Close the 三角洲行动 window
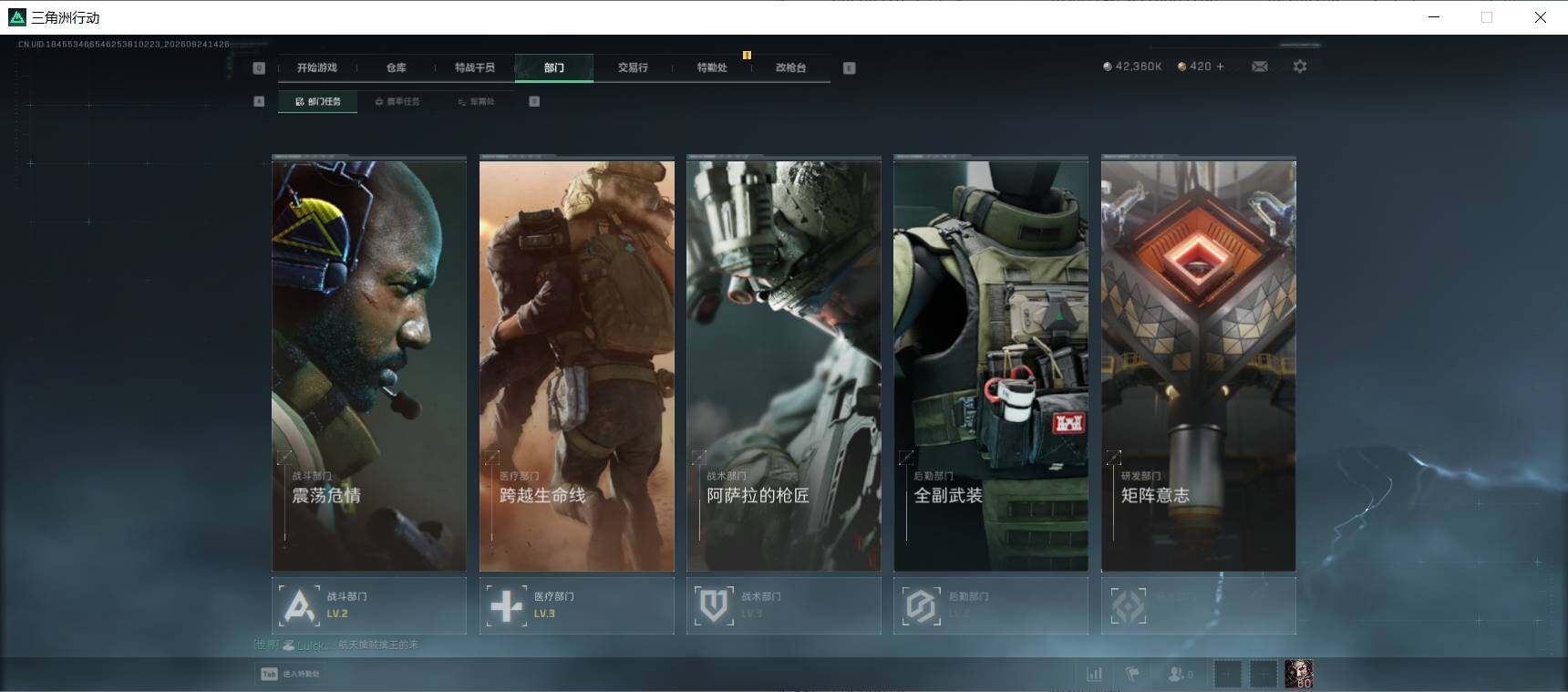Image resolution: width=1568 pixels, height=692 pixels. tap(1541, 17)
